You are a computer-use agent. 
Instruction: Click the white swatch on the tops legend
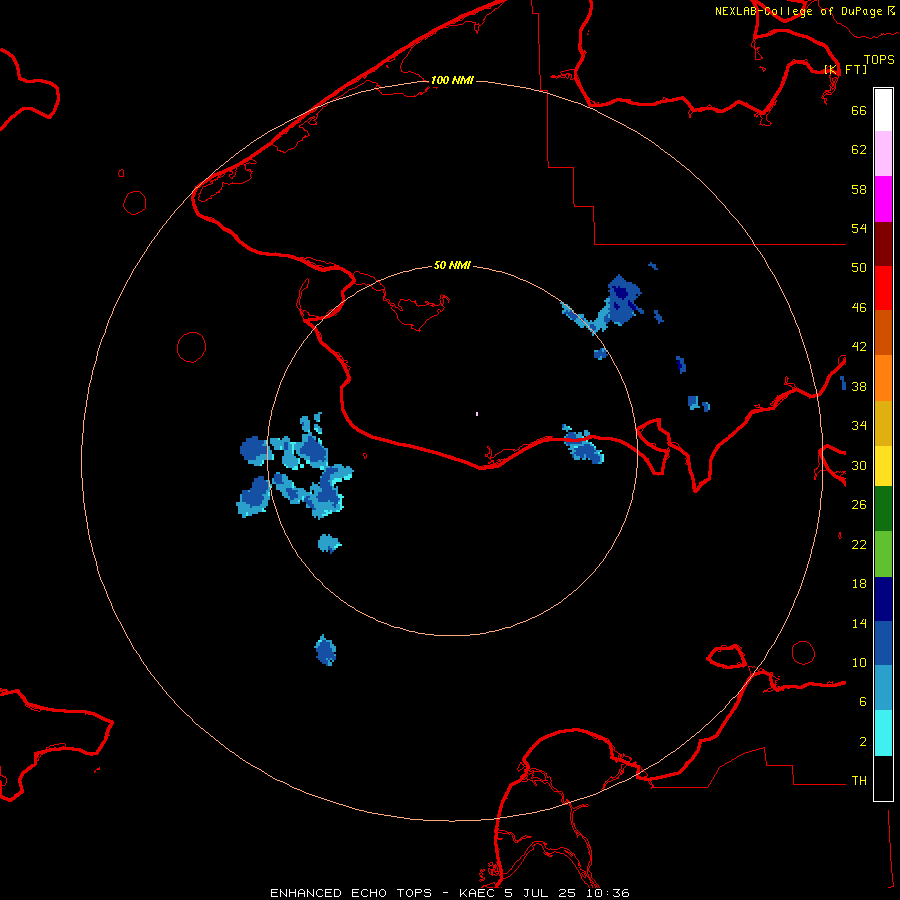tap(883, 110)
